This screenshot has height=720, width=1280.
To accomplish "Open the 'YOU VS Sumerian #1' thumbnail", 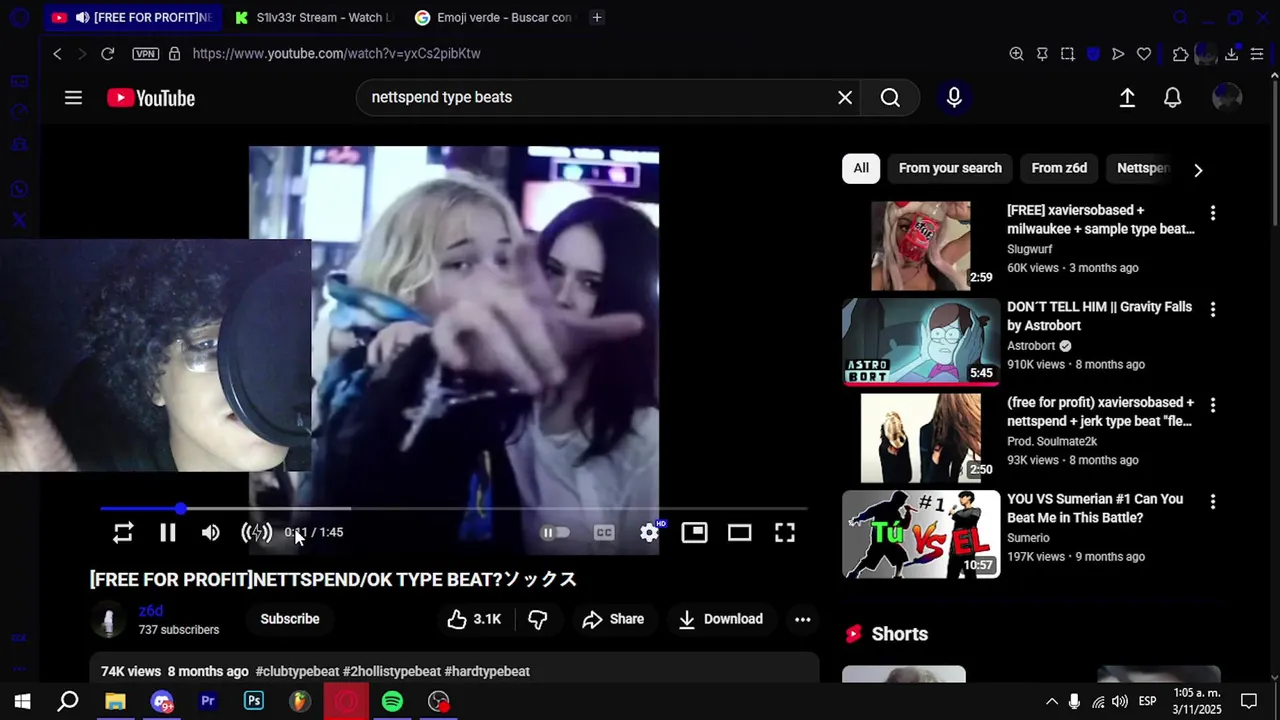I will point(921,534).
